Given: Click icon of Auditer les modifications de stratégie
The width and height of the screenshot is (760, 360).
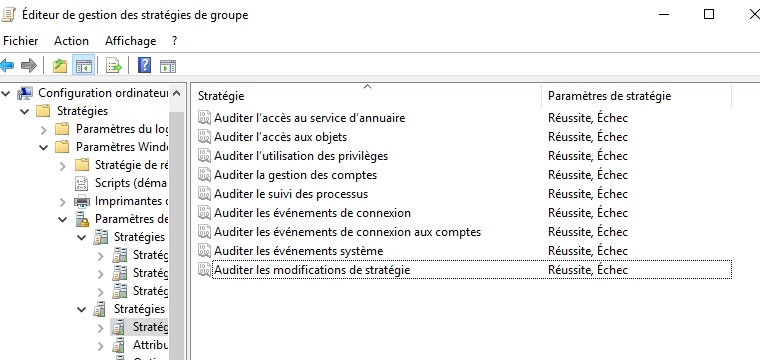Looking at the screenshot, I should 205,269.
